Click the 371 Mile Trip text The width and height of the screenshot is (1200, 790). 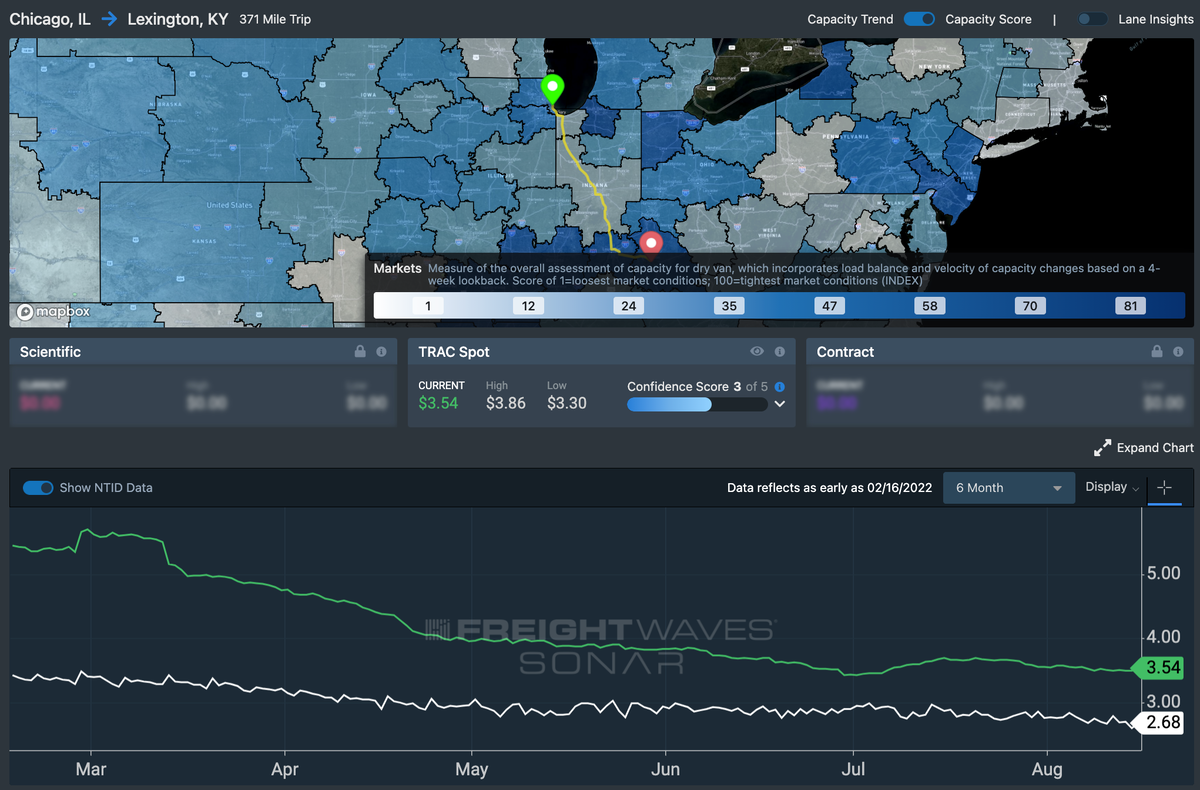275,19
